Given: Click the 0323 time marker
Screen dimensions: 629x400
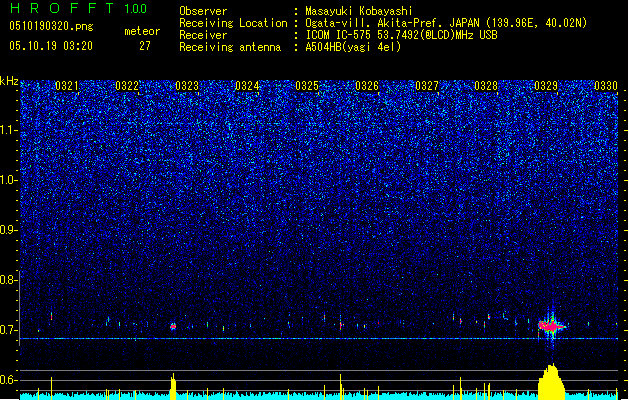Looking at the screenshot, I should [187, 86].
